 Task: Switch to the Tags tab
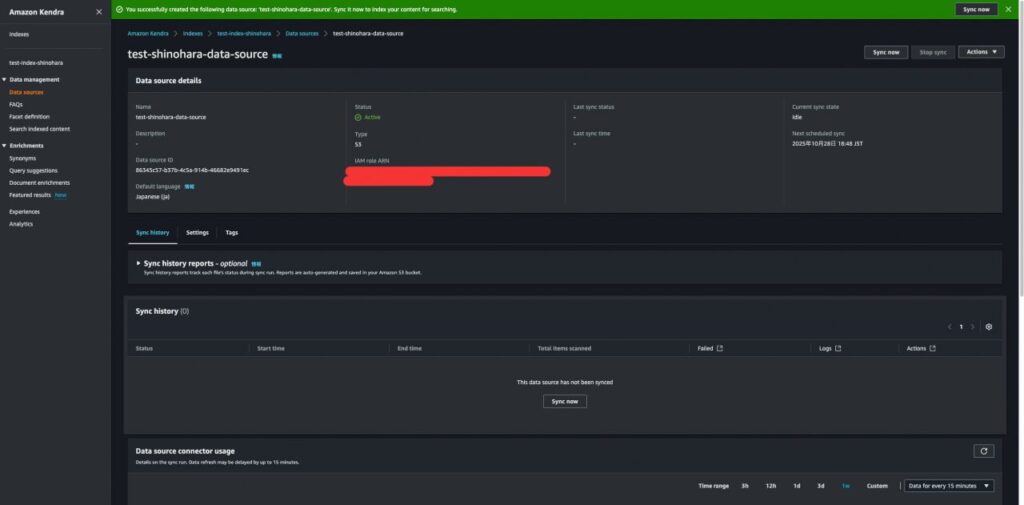click(x=232, y=232)
